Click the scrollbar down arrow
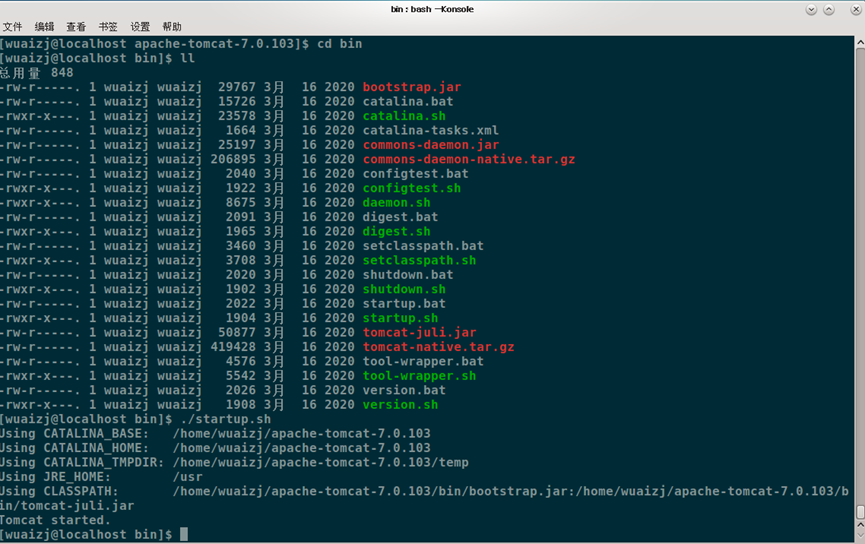 coord(859,536)
